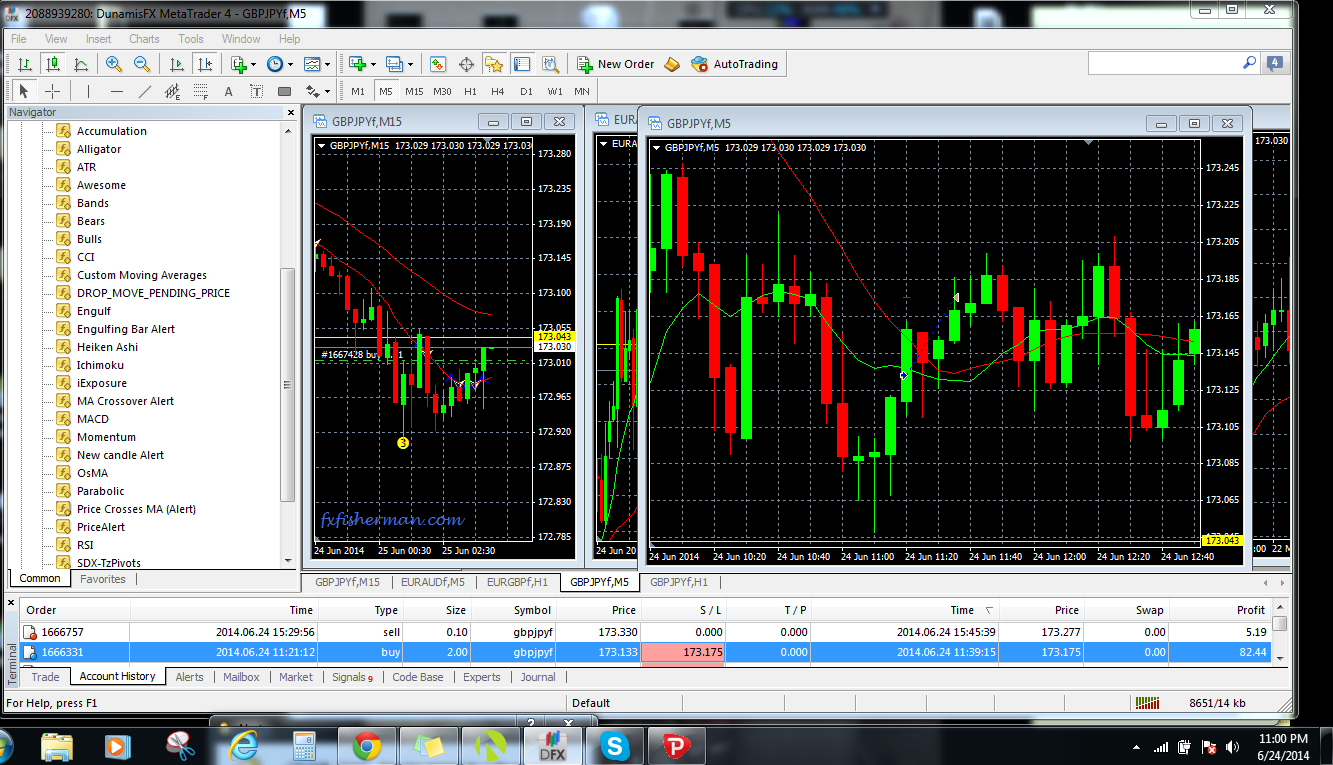Open the Tools menu
The image size is (1333, 765).
[x=191, y=39]
